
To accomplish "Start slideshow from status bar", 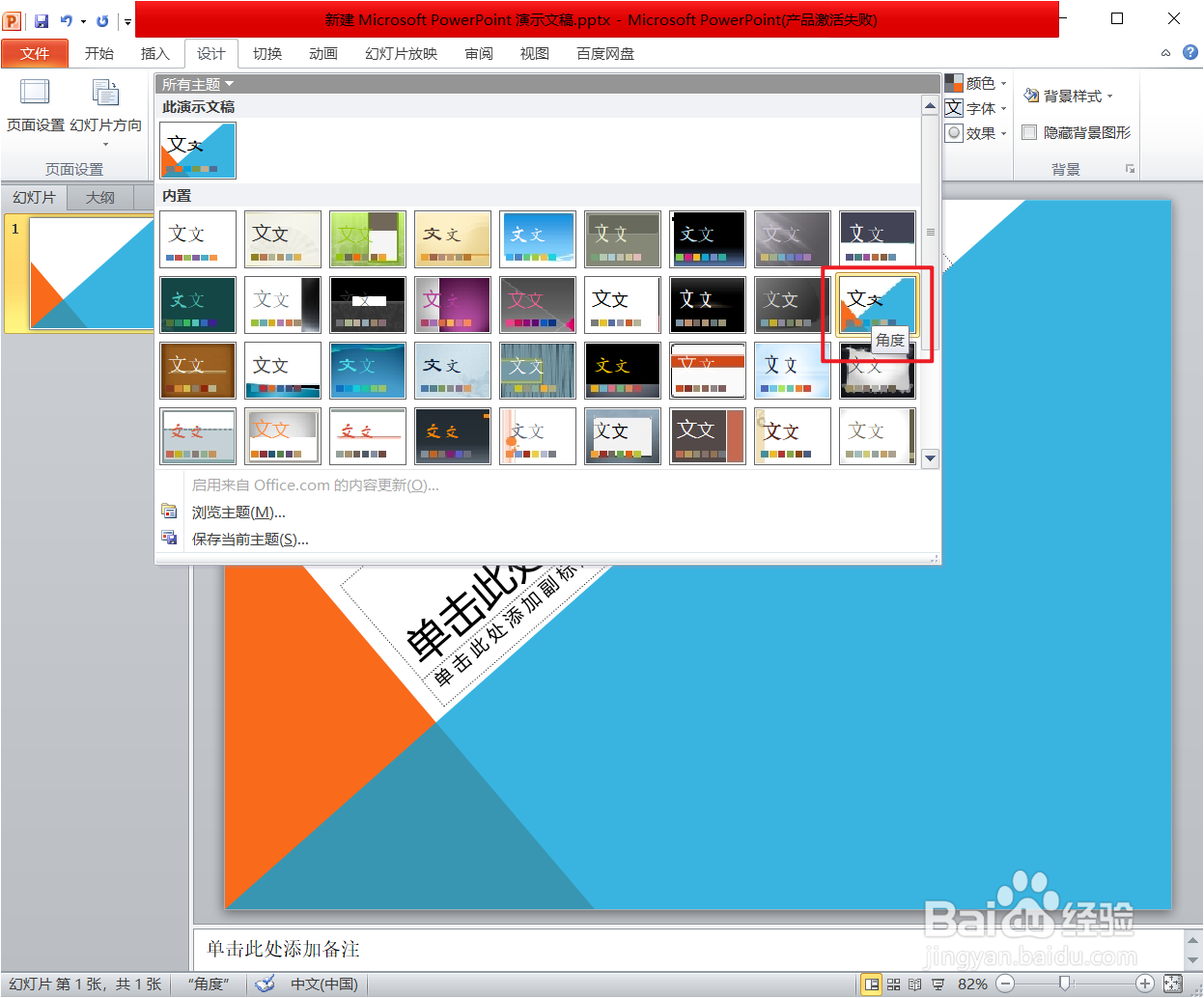I will tap(938, 983).
